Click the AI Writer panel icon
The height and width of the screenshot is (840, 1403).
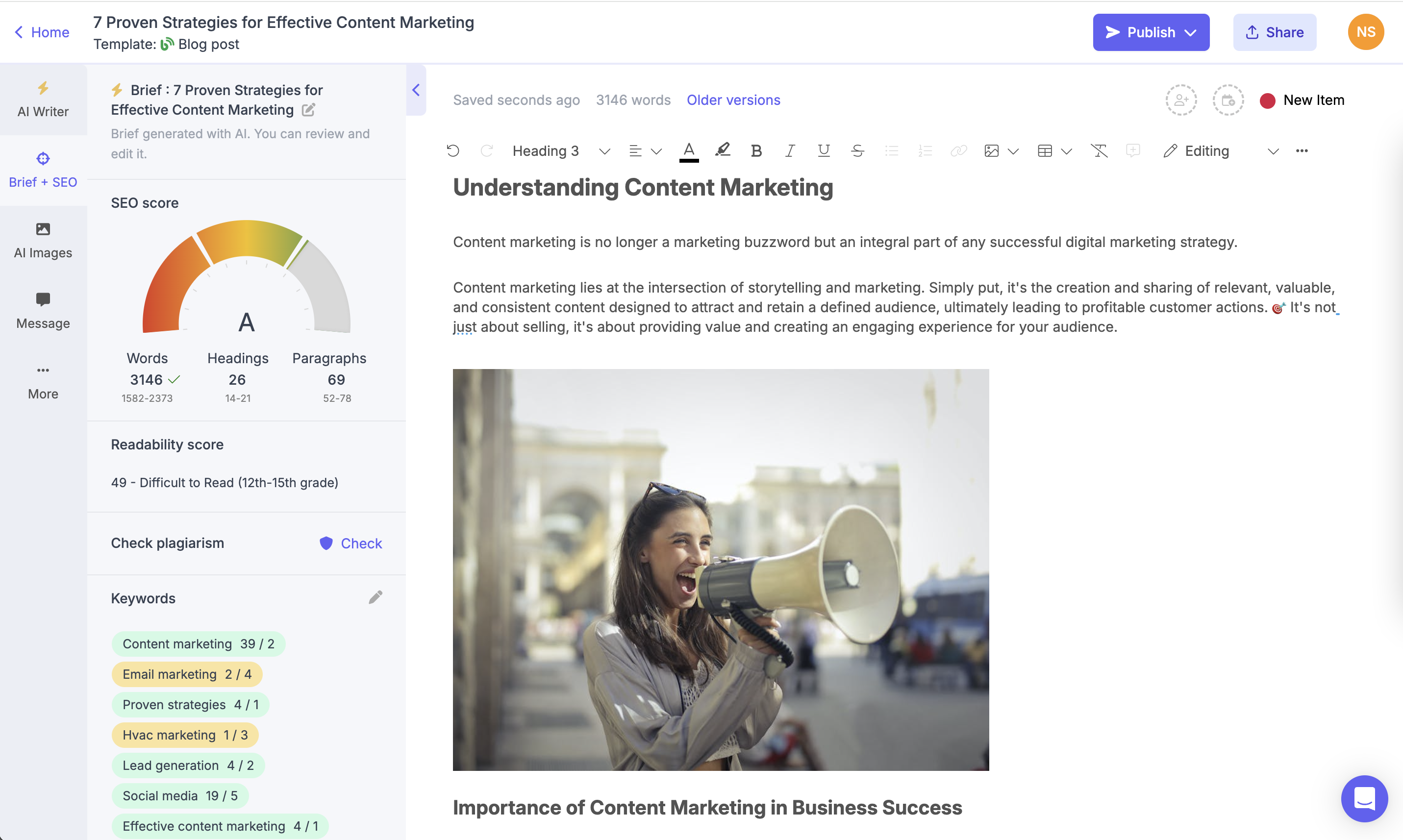pos(43,99)
